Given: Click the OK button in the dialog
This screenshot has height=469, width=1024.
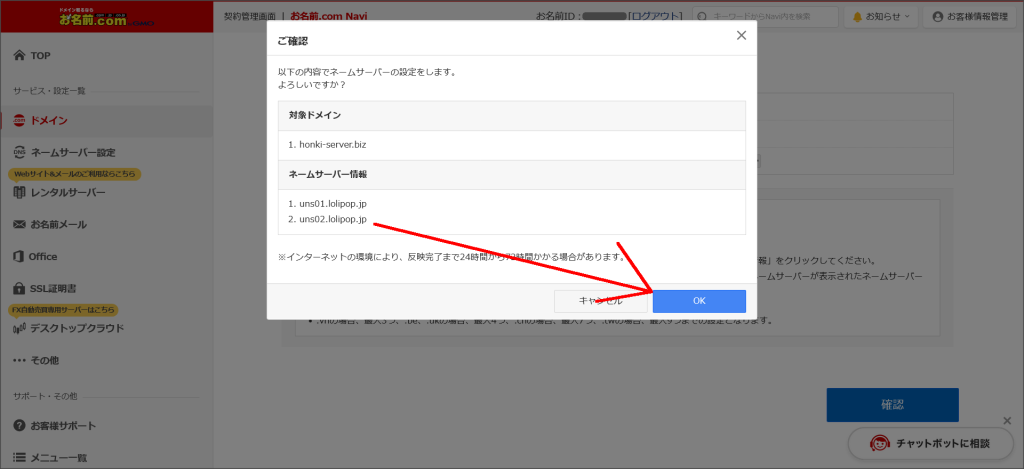Looking at the screenshot, I should click(x=699, y=301).
